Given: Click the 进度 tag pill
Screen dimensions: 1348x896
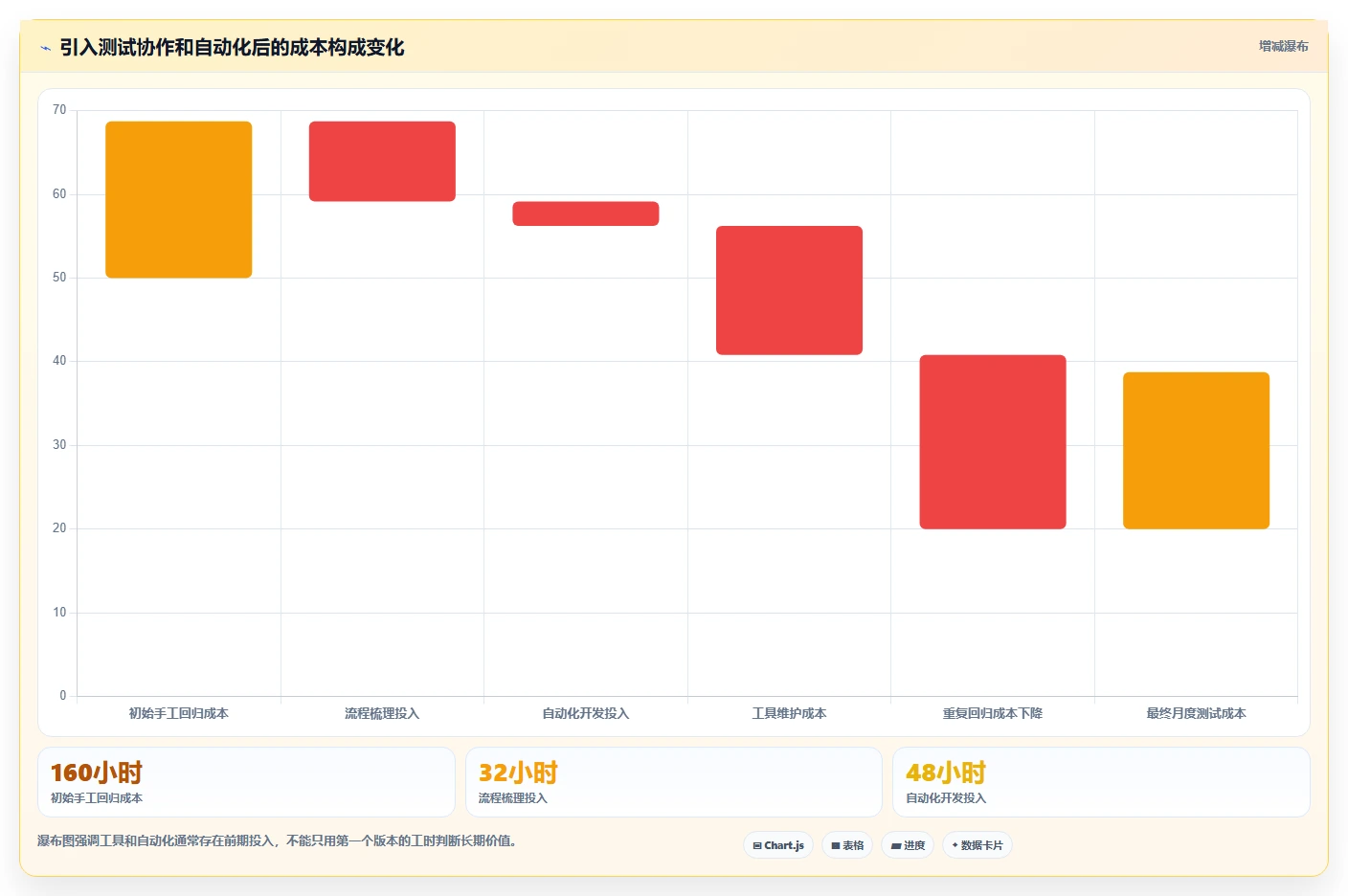Looking at the screenshot, I should point(908,845).
